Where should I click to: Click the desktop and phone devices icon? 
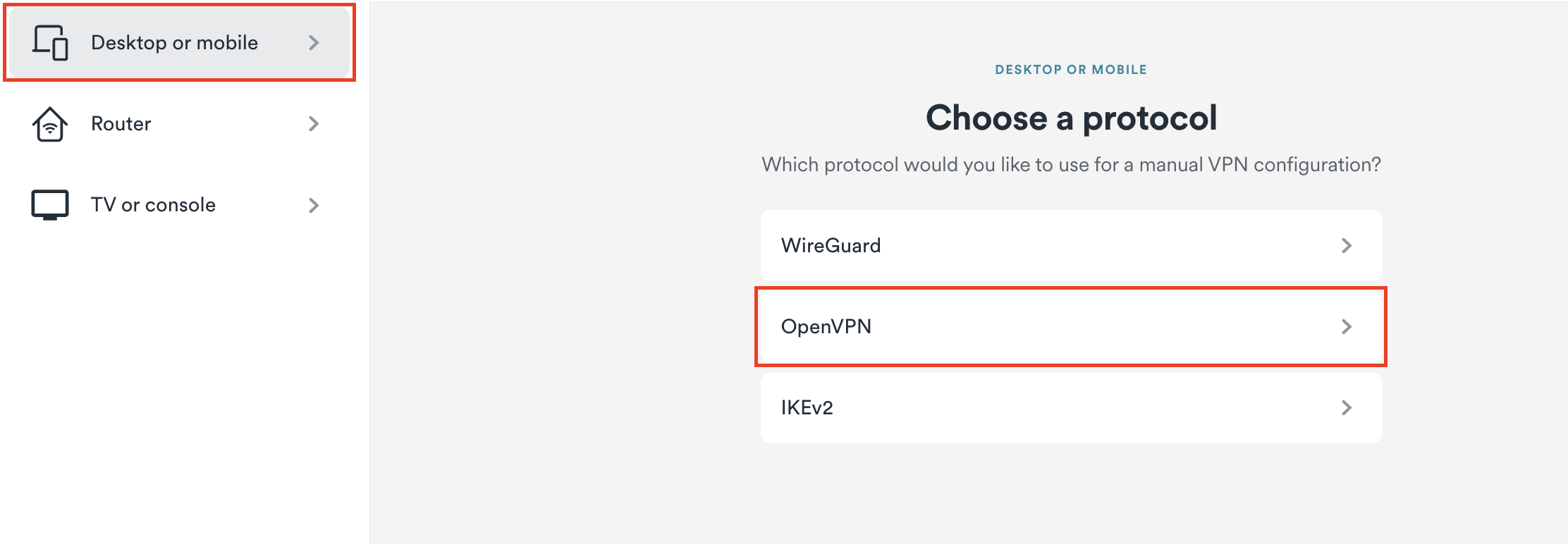pyautogui.click(x=50, y=42)
